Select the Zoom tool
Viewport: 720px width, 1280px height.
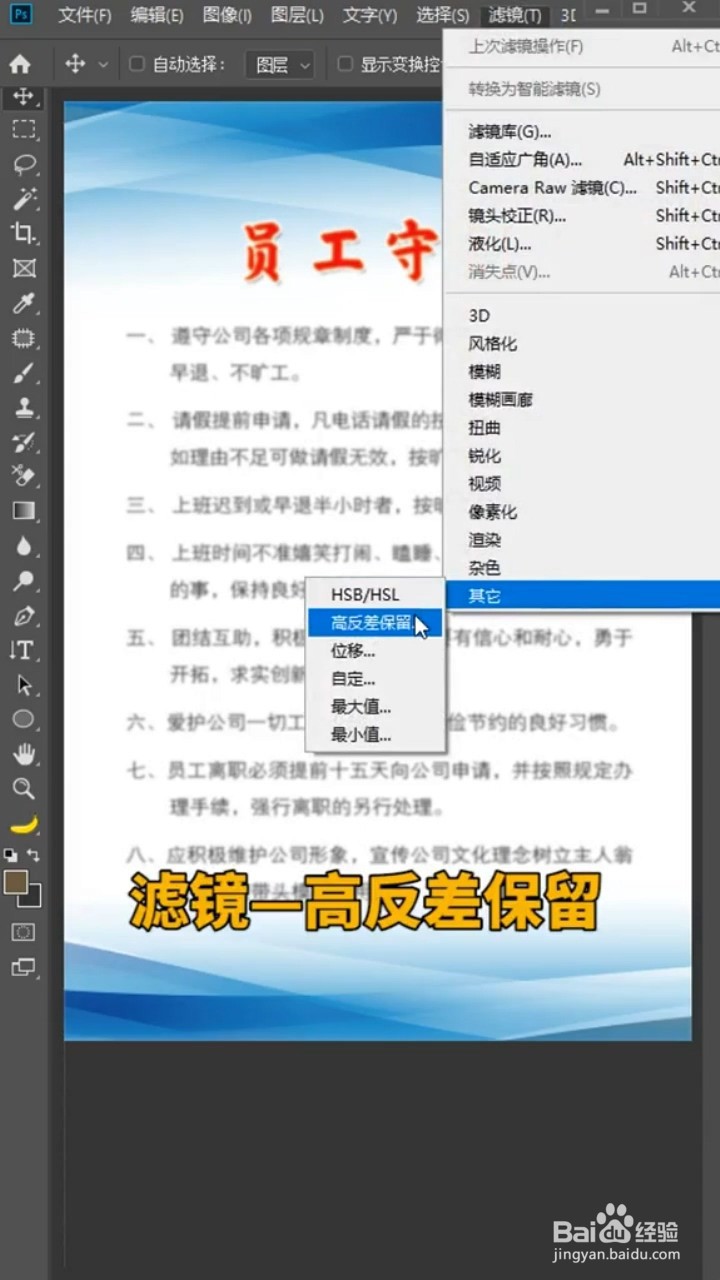(24, 789)
